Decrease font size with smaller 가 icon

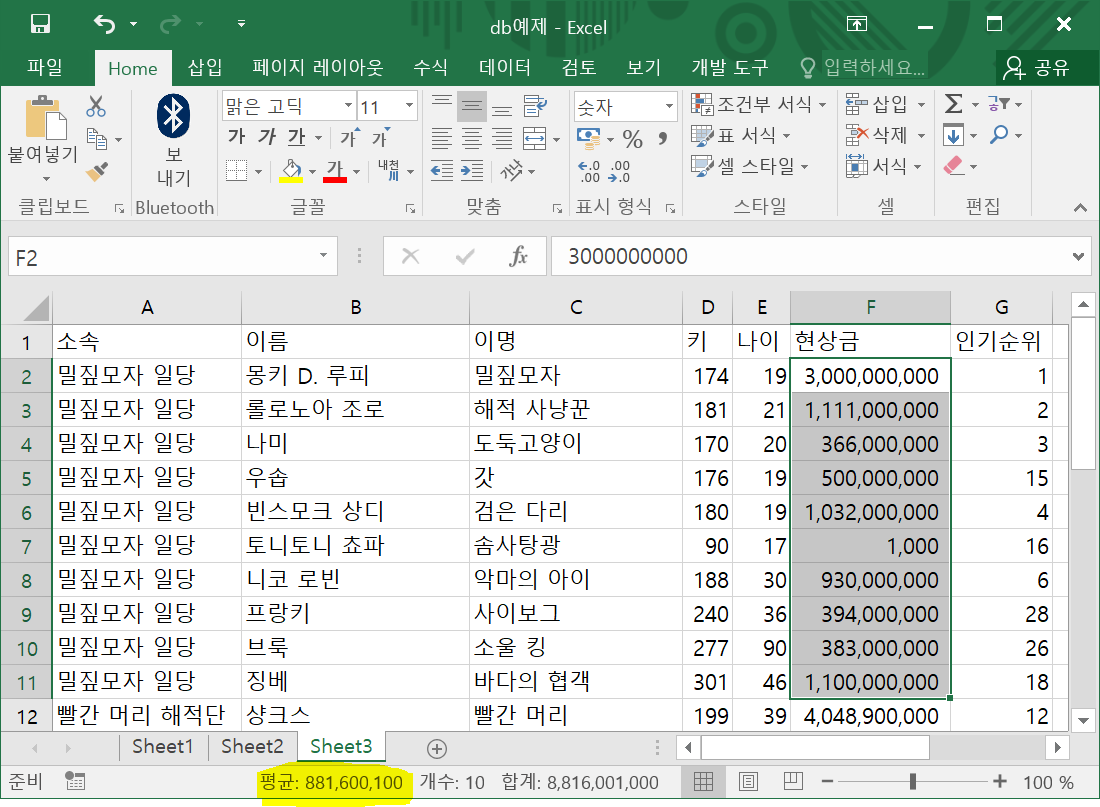pos(380,138)
